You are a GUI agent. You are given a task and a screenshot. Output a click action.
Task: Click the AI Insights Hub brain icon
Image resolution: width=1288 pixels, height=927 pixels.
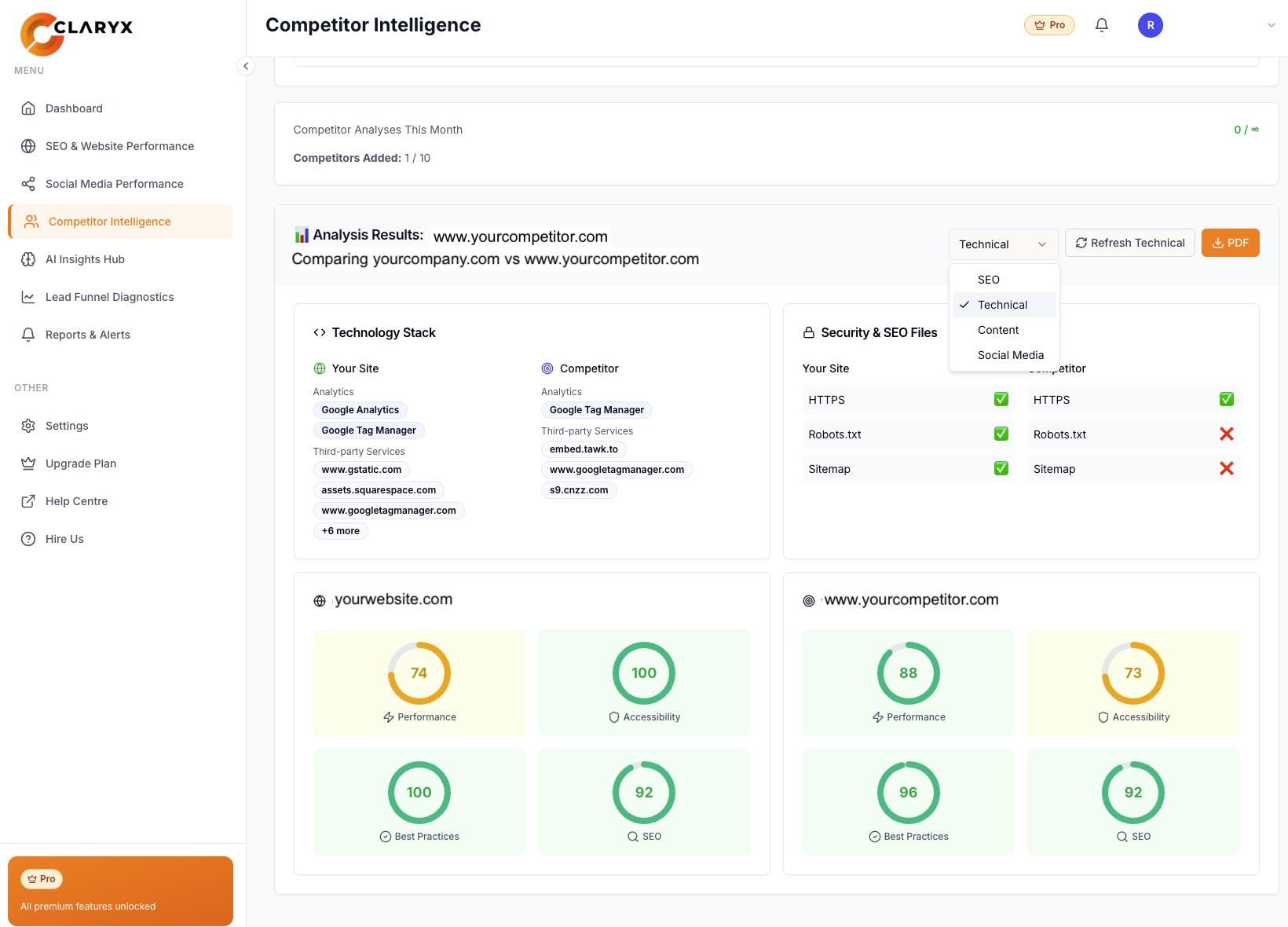coord(28,259)
